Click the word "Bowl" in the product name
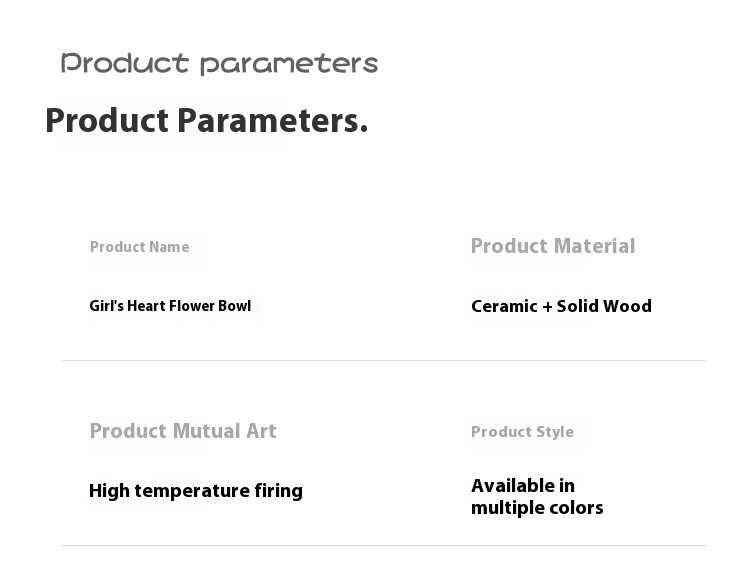 point(235,306)
